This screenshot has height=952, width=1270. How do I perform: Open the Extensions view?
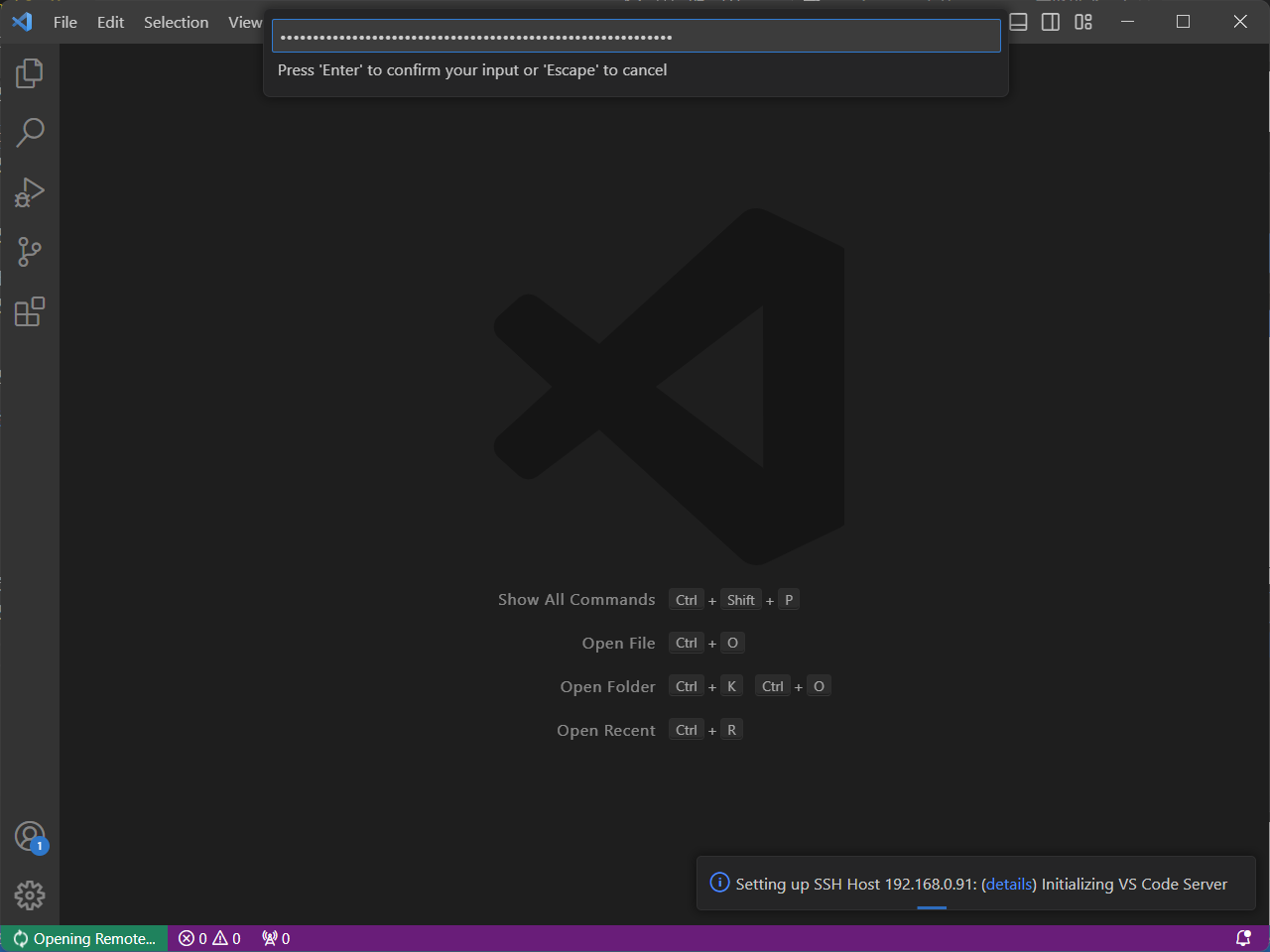[x=30, y=311]
